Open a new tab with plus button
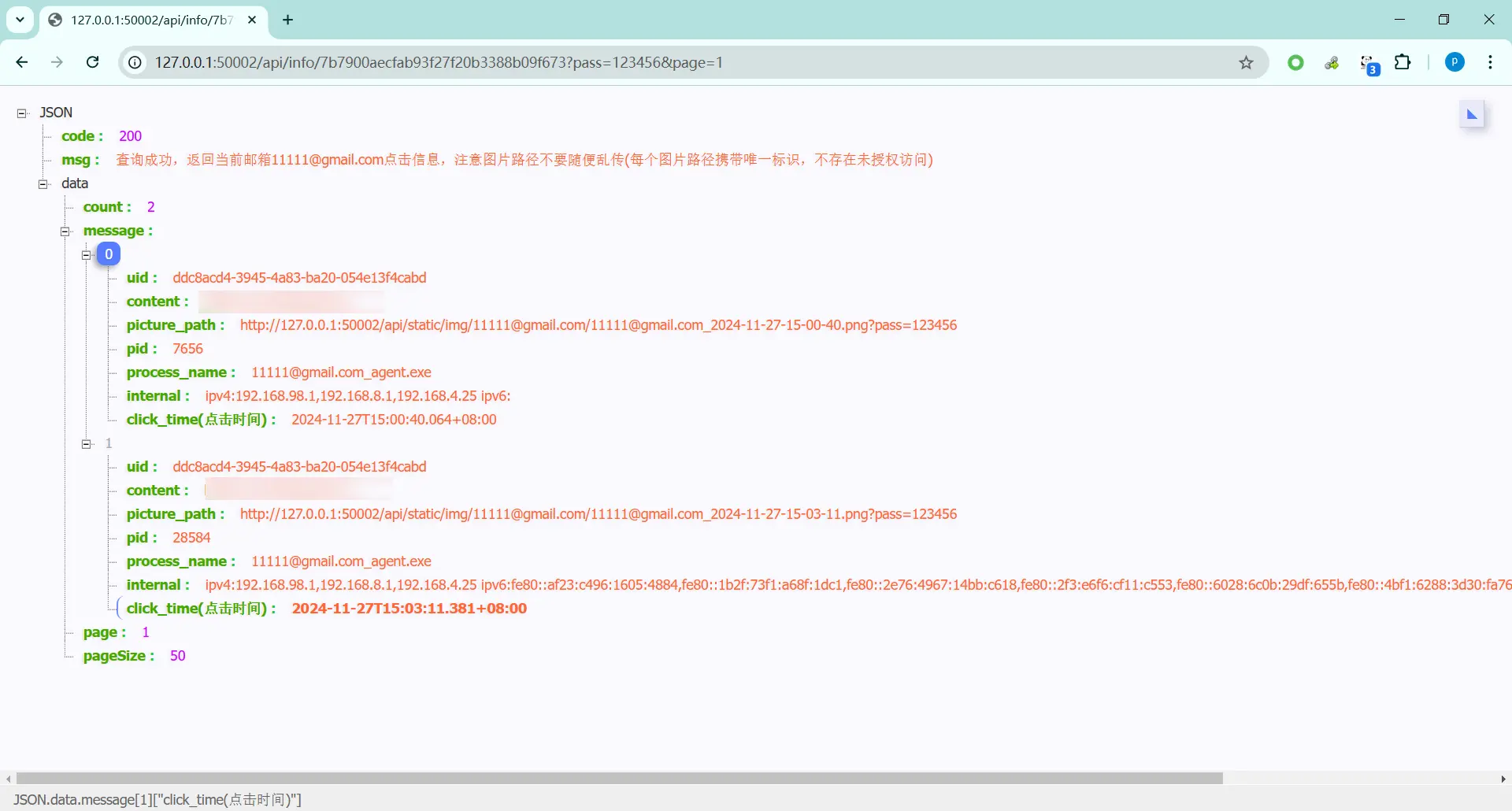This screenshot has height=811, width=1512. tap(288, 20)
